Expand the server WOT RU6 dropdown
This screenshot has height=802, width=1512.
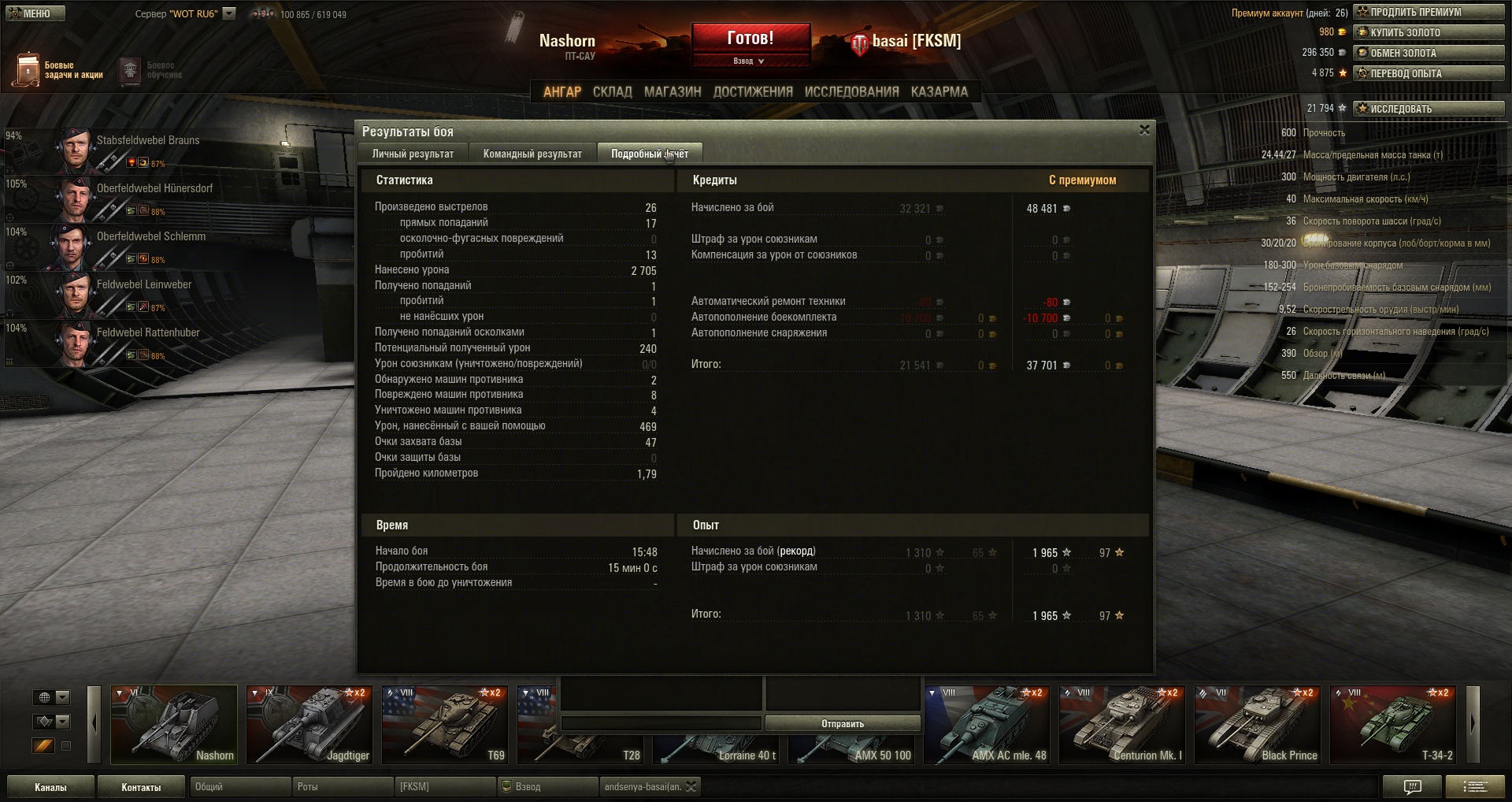point(229,13)
